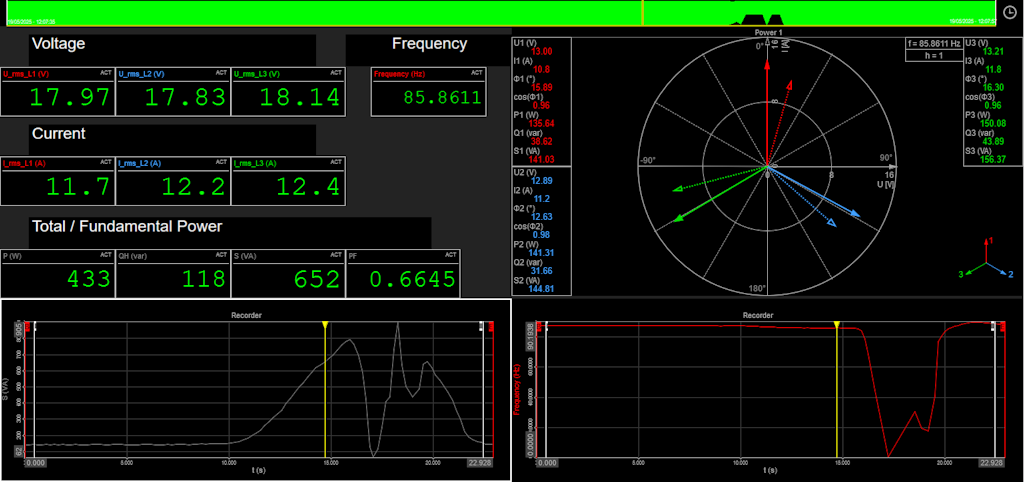Viewport: 1024px width, 482px height.
Task: Click the 62 lower scale value on S recorder
Action: 18,451
